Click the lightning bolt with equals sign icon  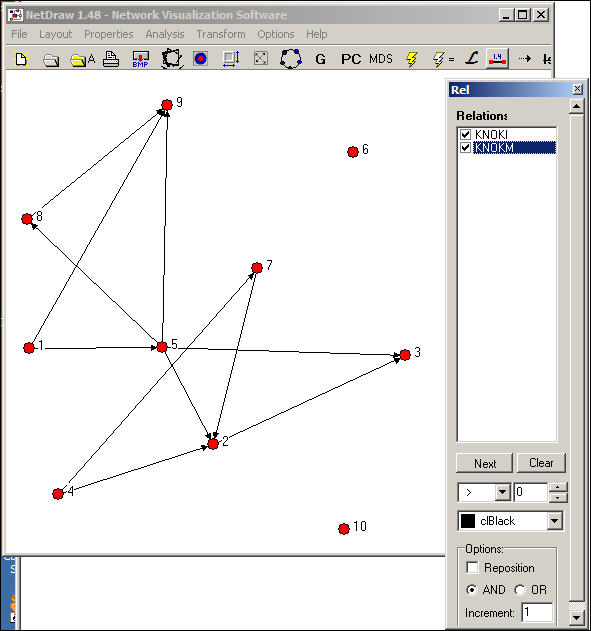pos(443,59)
